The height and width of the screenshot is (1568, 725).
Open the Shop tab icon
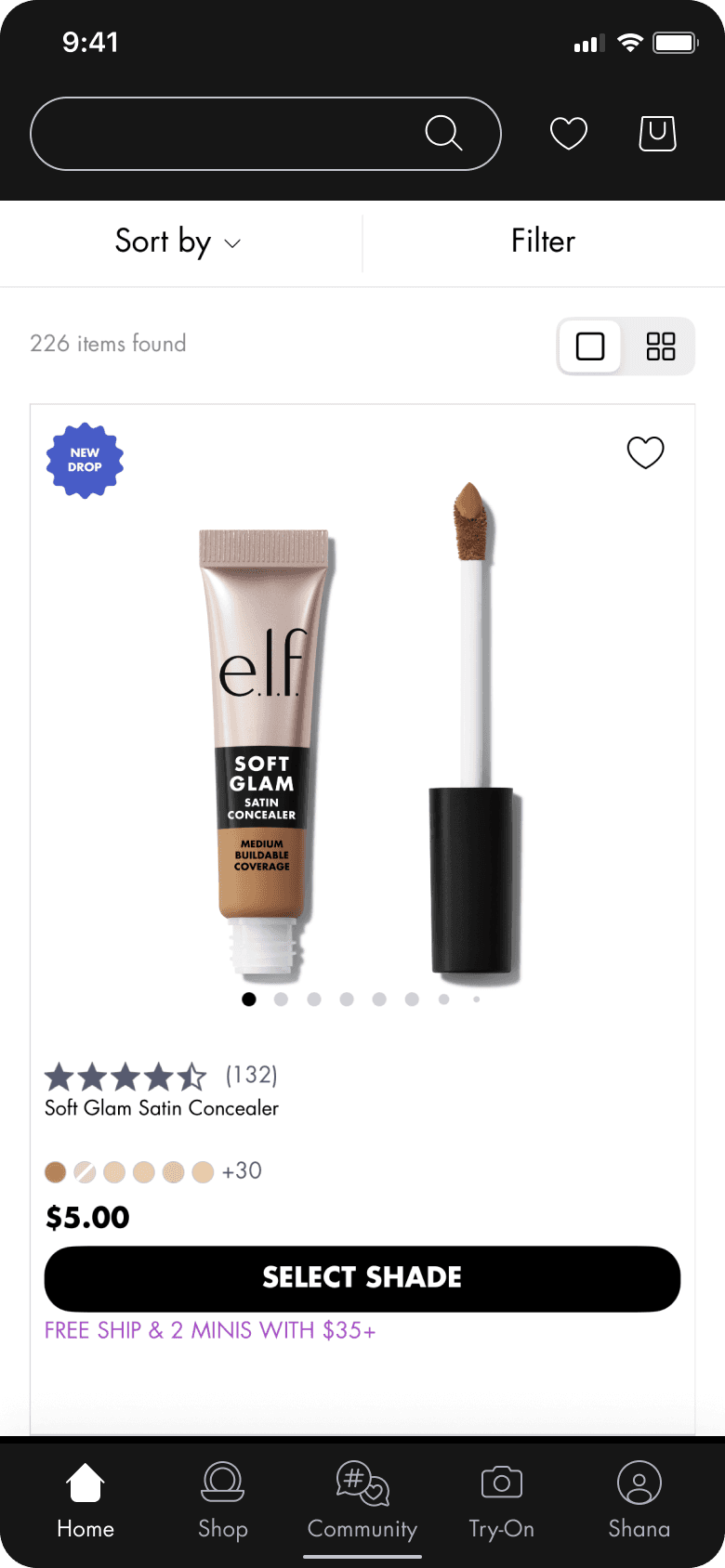(223, 1482)
